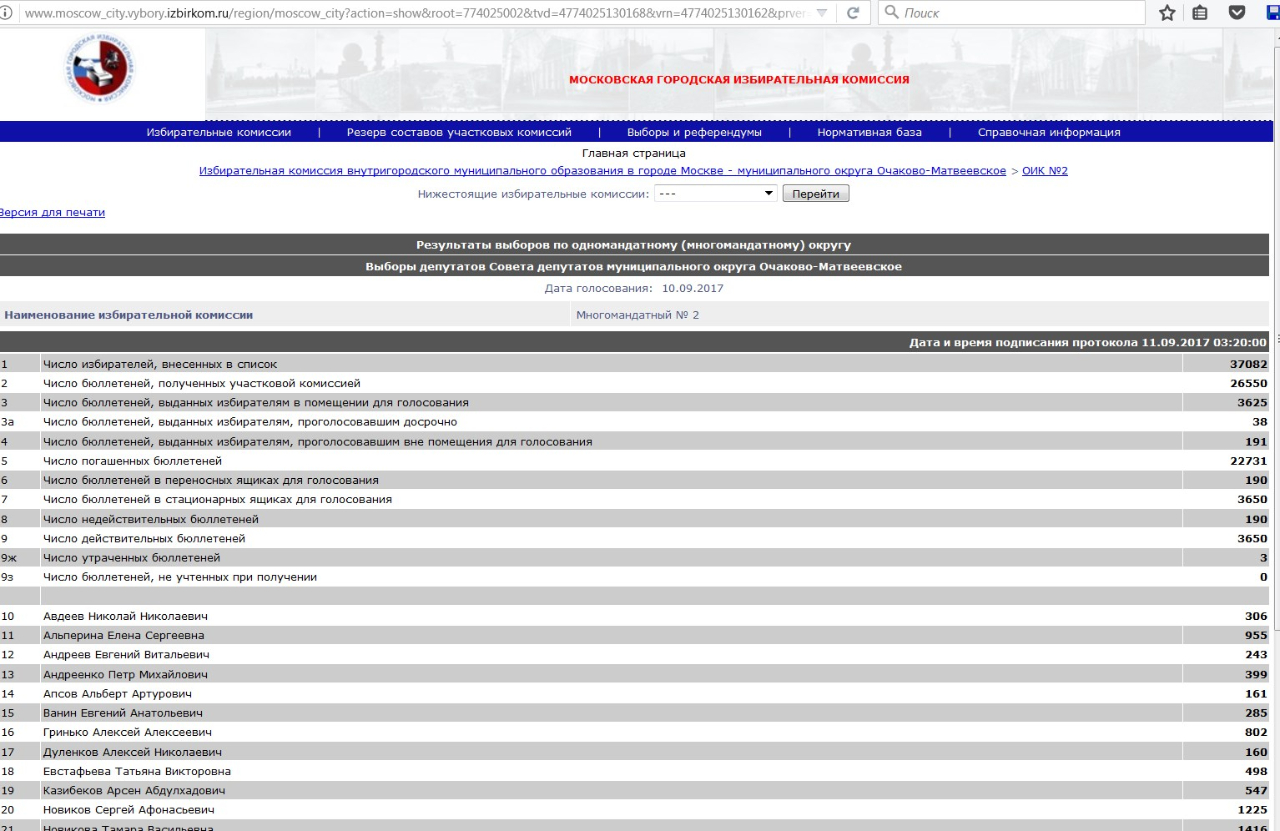1280x831 pixels.
Task: Open the Избирательные комиссии menu
Action: coord(219,132)
